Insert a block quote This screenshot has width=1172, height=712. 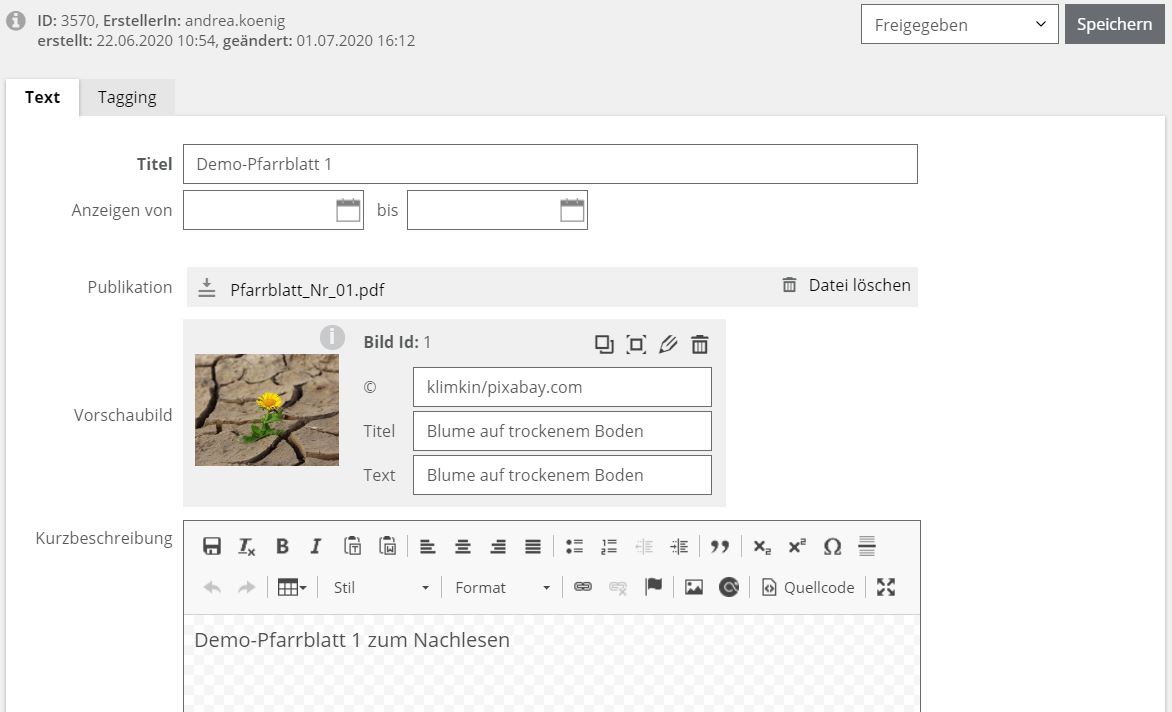[719, 546]
